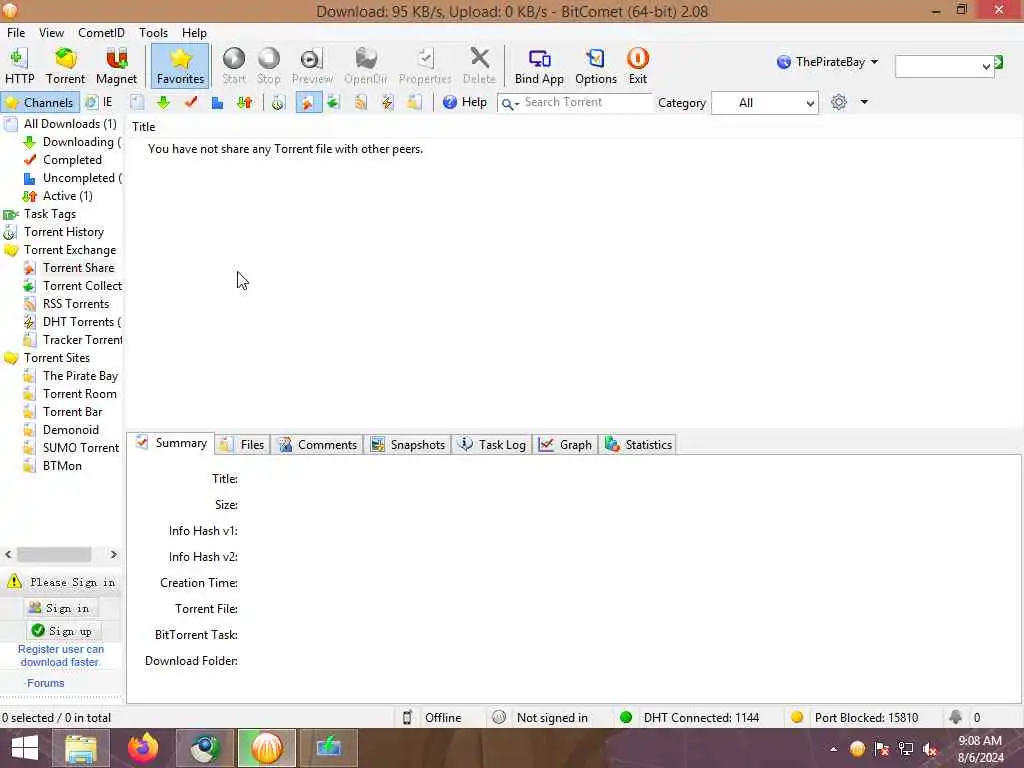Viewport: 1024px width, 768px height.
Task: Click the Torrent Collect toolbar icon
Action: pyautogui.click(x=334, y=103)
